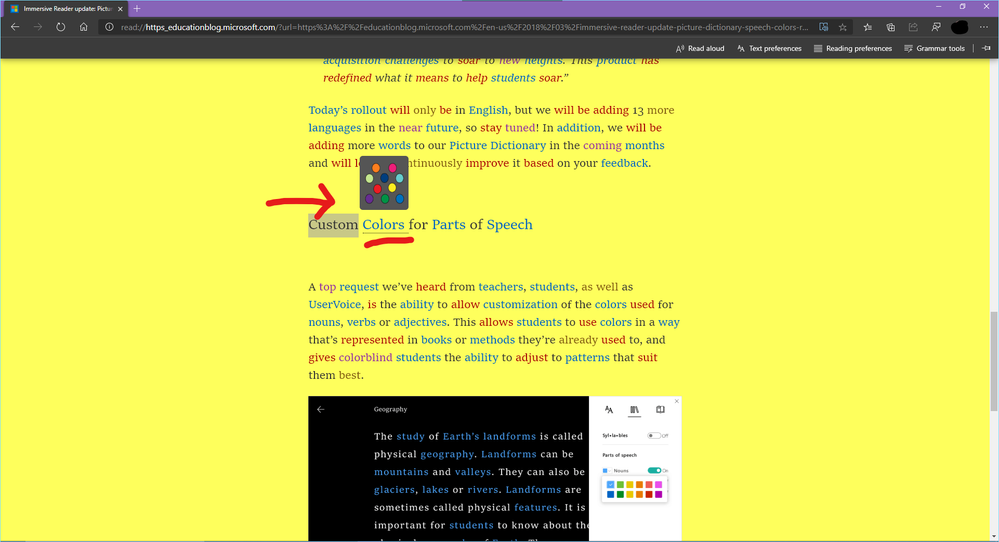Click the Geography reader screenshot image
999x542 pixels.
point(494,469)
